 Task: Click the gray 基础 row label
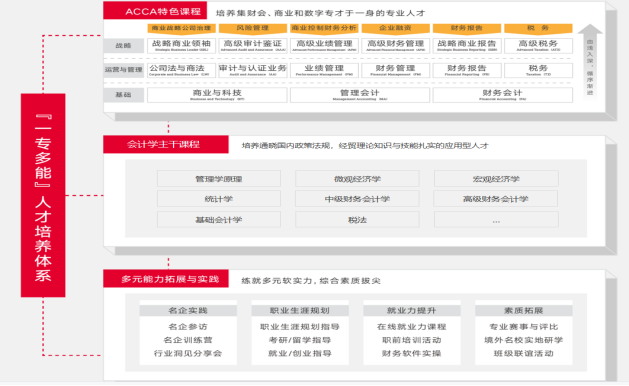click(124, 95)
